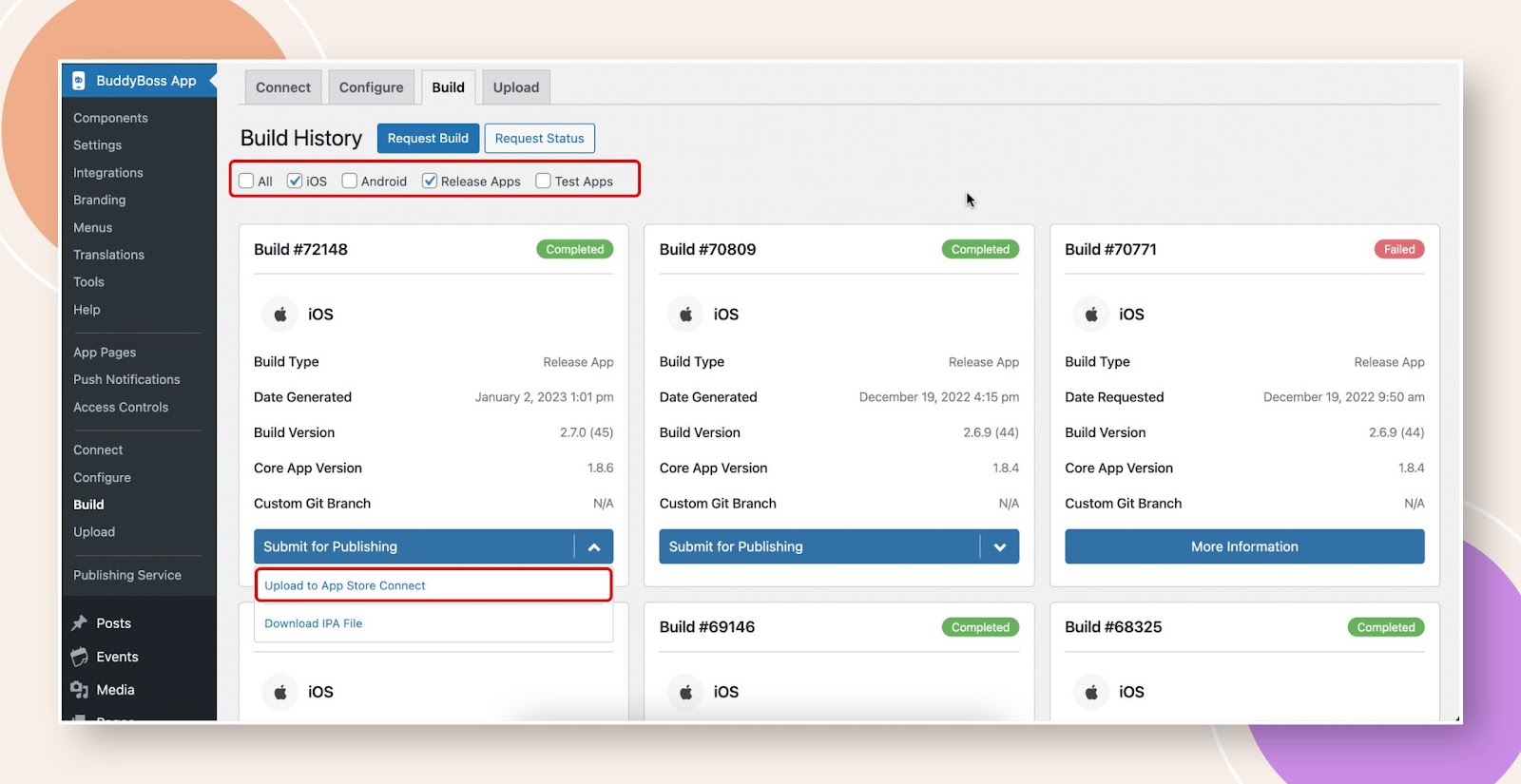Click the Completed badge on Build #70809
1521x784 pixels.
pos(980,249)
